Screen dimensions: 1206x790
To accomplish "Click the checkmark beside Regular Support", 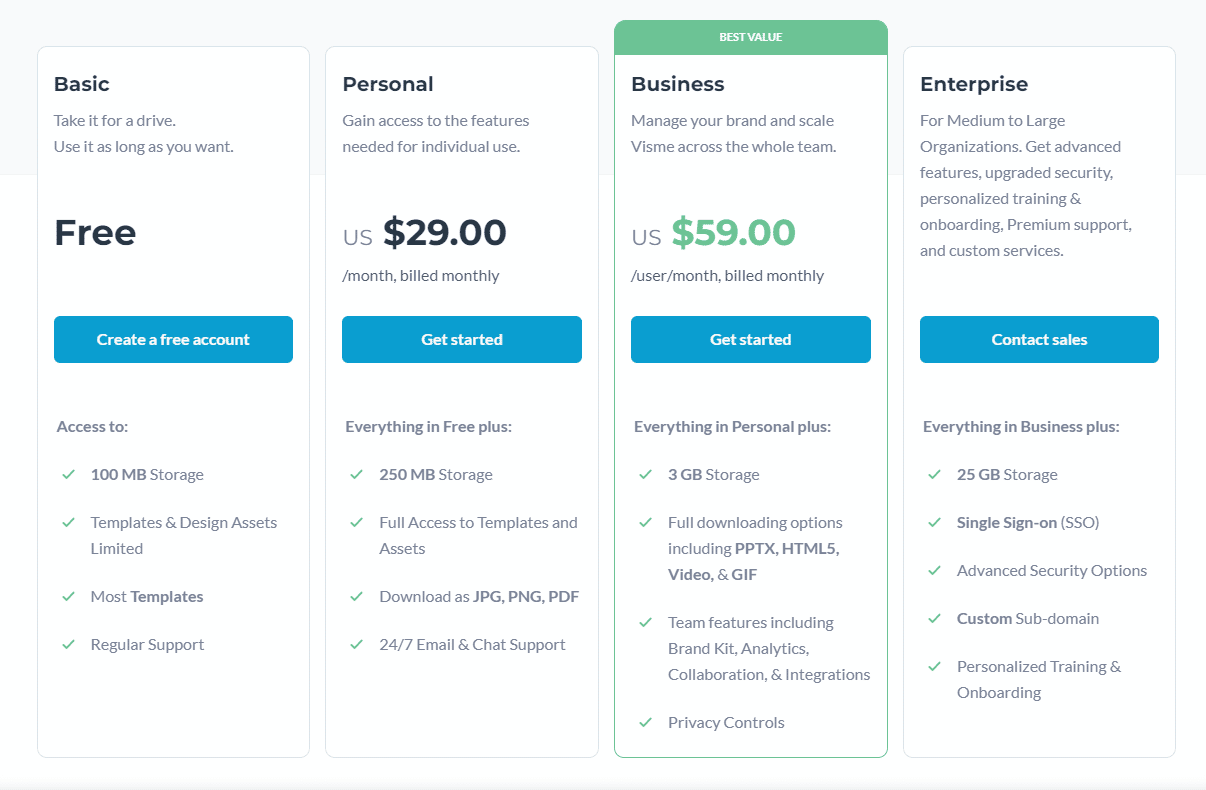I will pos(68,644).
